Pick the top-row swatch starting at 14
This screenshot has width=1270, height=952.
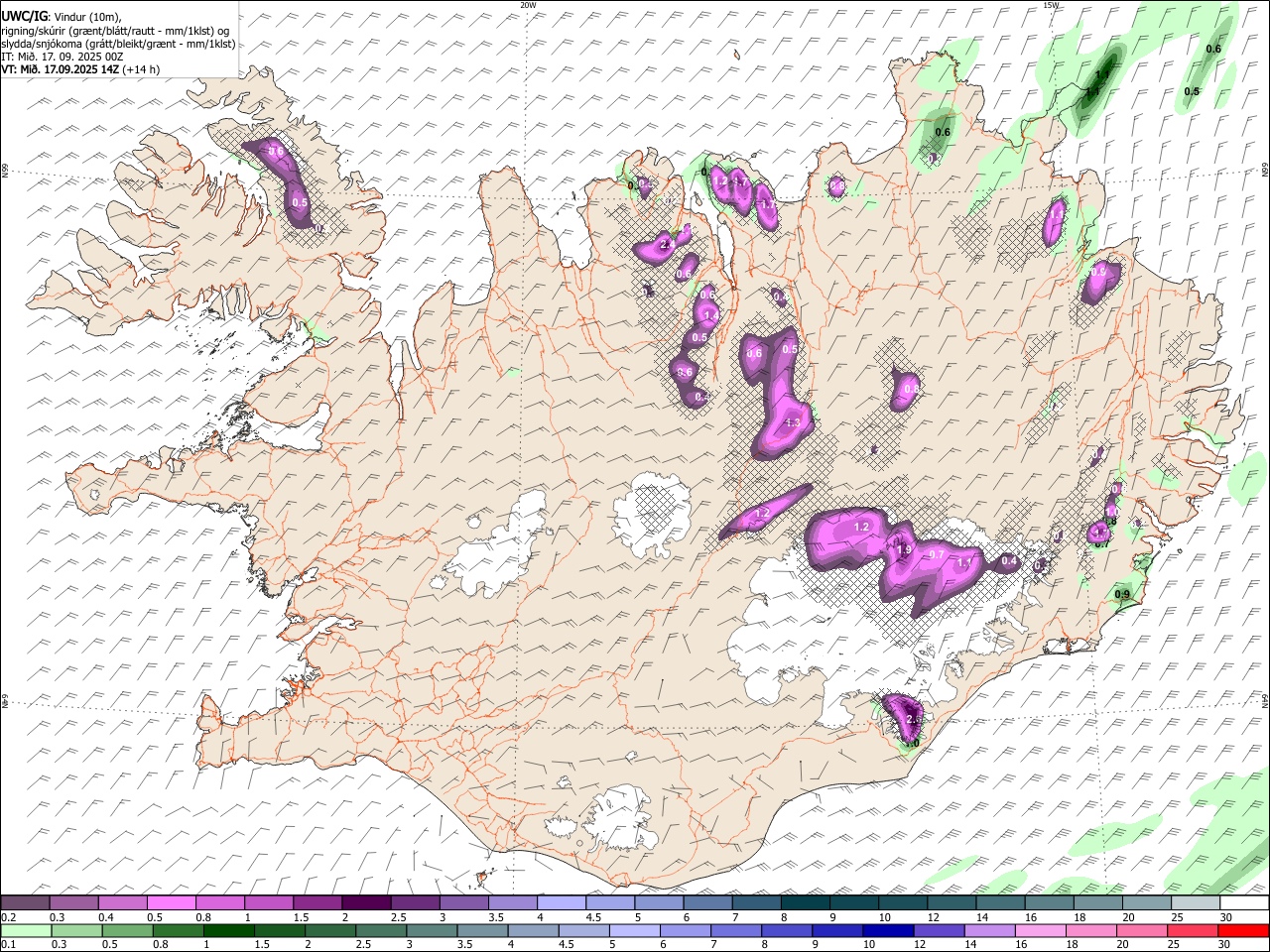[x=1001, y=903]
